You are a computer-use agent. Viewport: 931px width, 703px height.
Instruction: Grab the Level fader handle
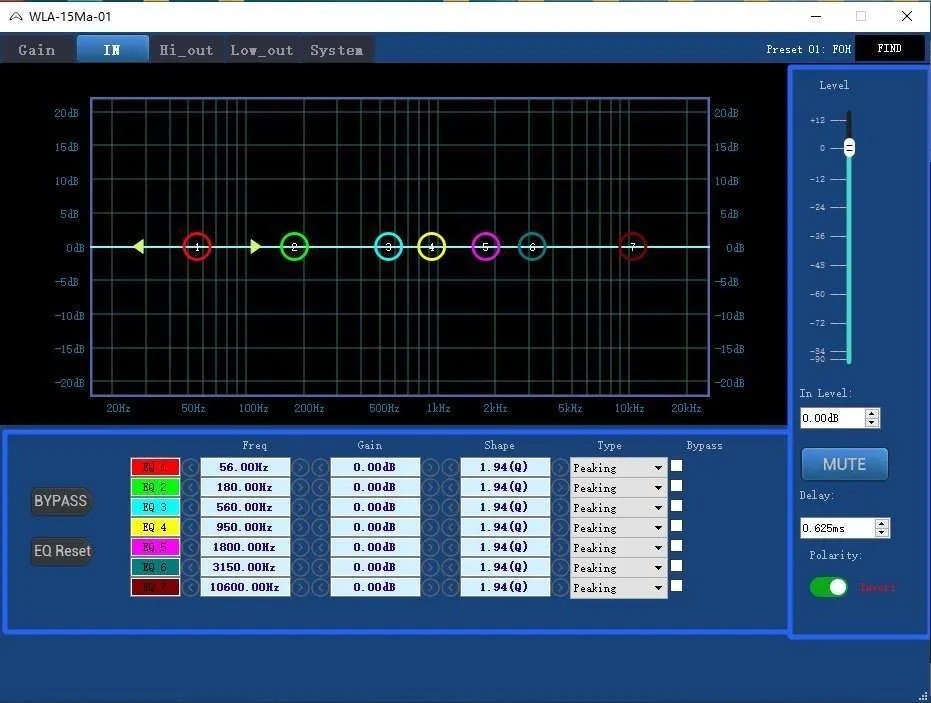point(850,147)
